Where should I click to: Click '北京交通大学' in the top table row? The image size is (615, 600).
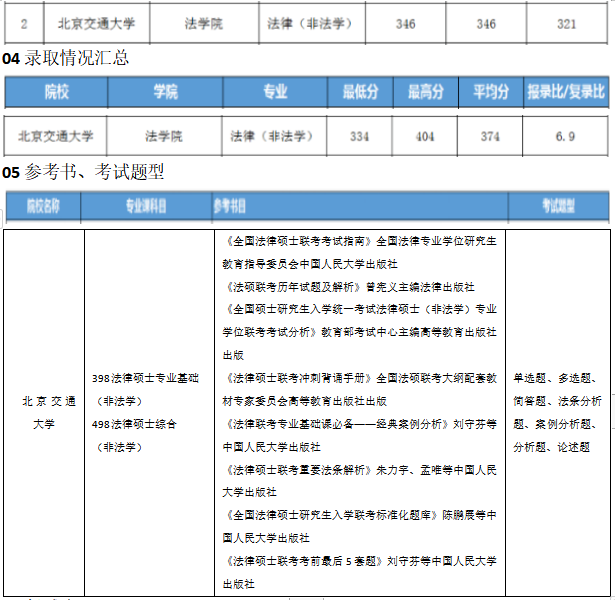coord(96,24)
